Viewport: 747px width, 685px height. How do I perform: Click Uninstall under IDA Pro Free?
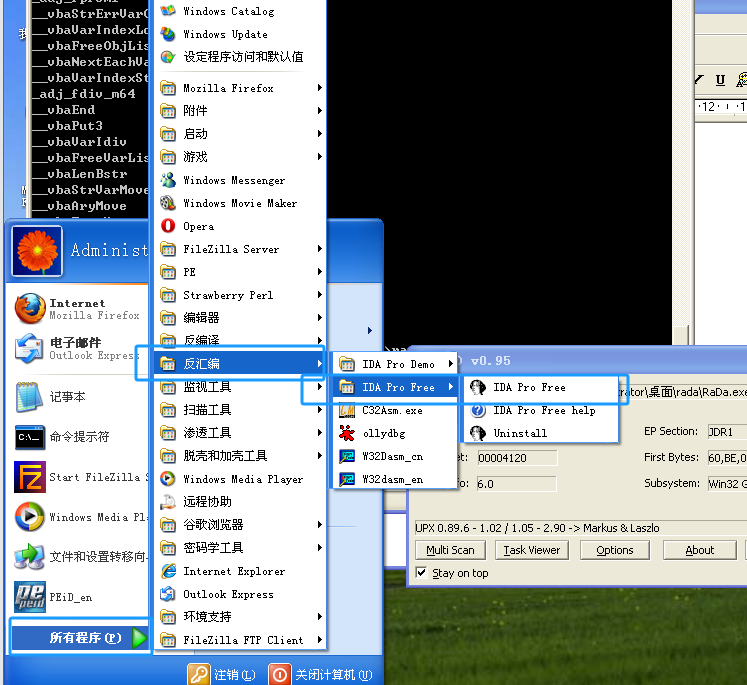[541, 433]
